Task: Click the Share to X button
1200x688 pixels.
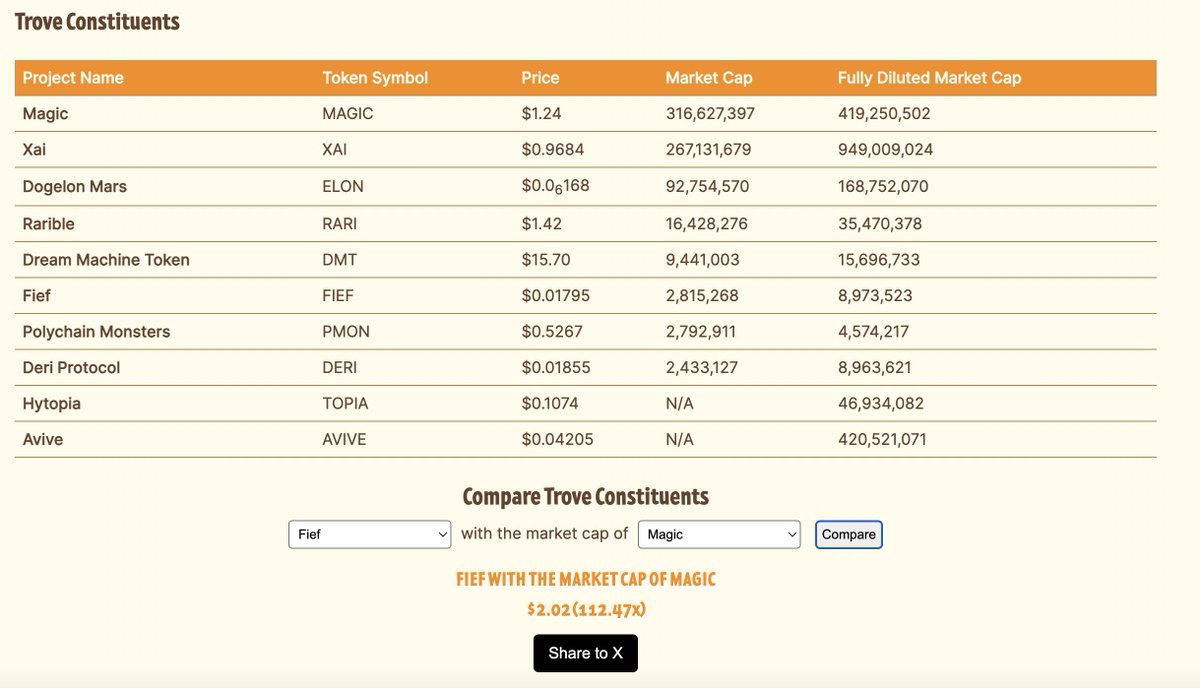Action: 585,653
